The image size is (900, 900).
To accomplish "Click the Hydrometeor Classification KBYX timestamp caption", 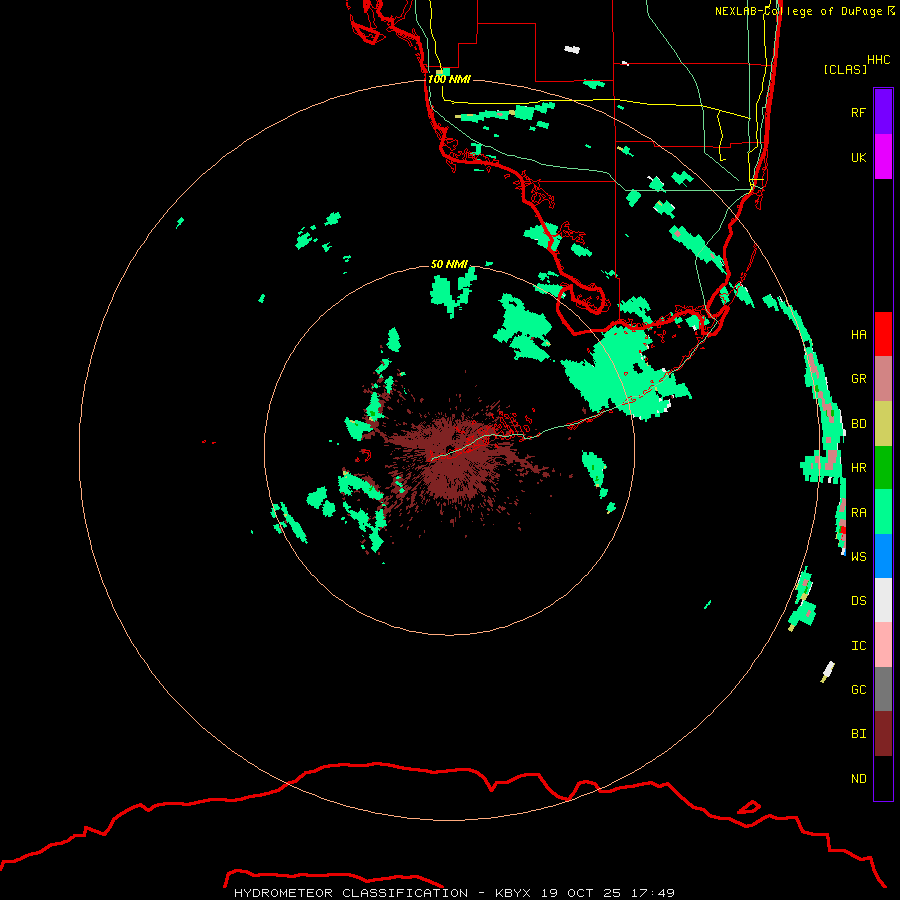I will 454,893.
